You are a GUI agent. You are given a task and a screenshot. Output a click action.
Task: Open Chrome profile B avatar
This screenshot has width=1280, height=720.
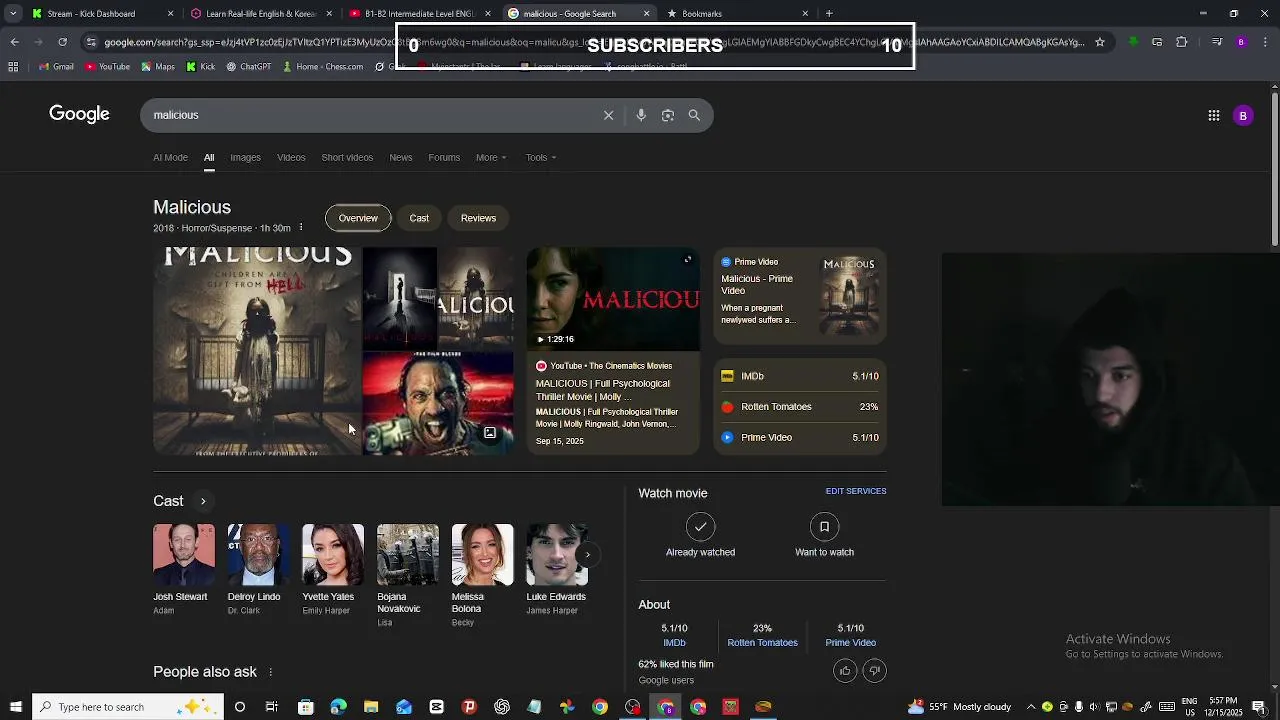[1241, 42]
